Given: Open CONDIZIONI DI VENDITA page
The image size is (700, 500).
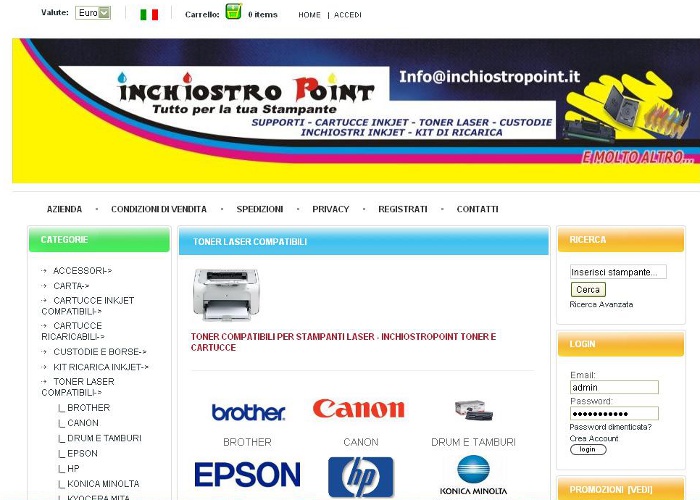Looking at the screenshot, I should tap(159, 209).
